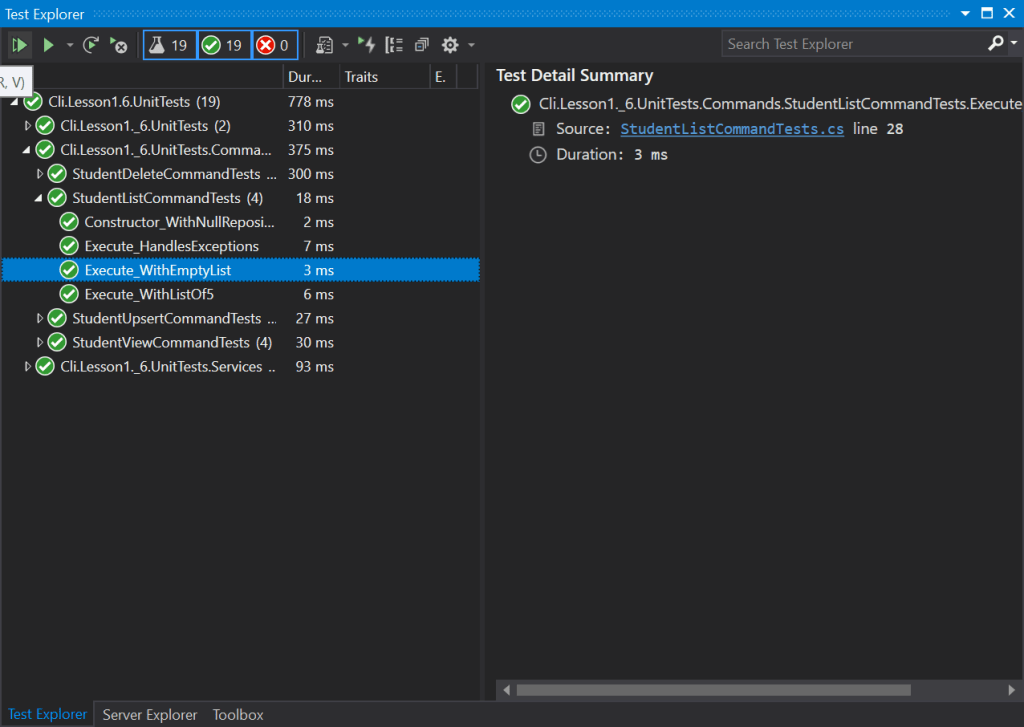The image size is (1024, 727).
Task: Click the green Run button
Action: 48,45
